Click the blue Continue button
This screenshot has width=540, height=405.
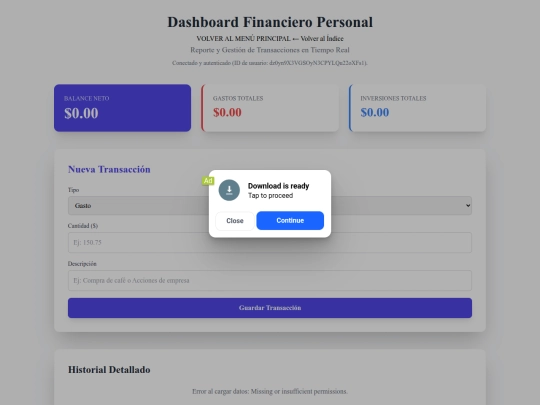290,220
